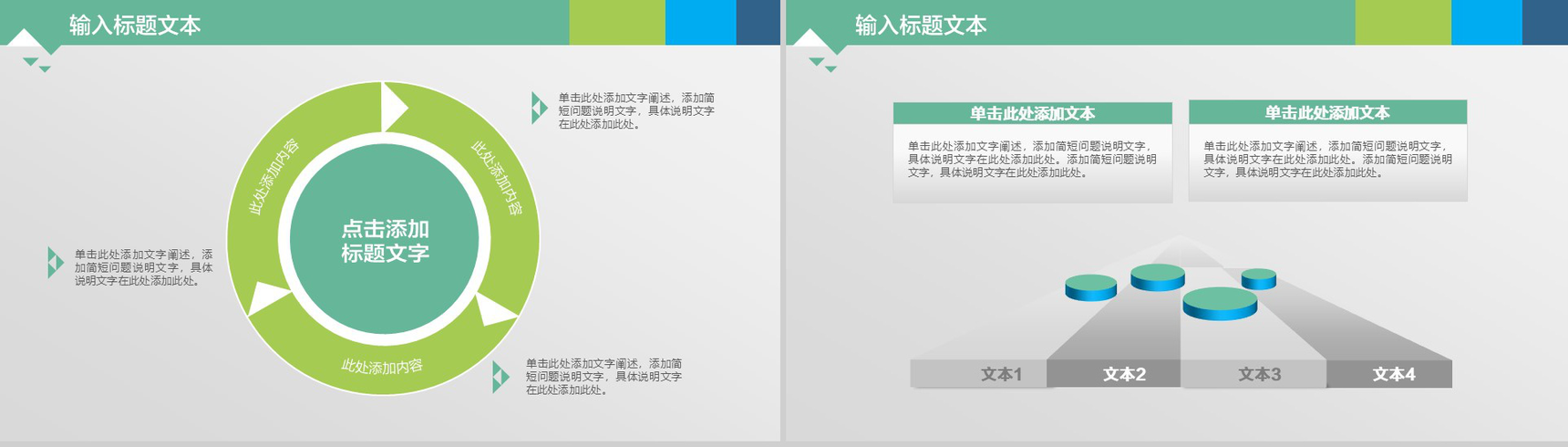Select the left slide title 输入标题文本
Screen dimensions: 1568x447
click(x=135, y=25)
